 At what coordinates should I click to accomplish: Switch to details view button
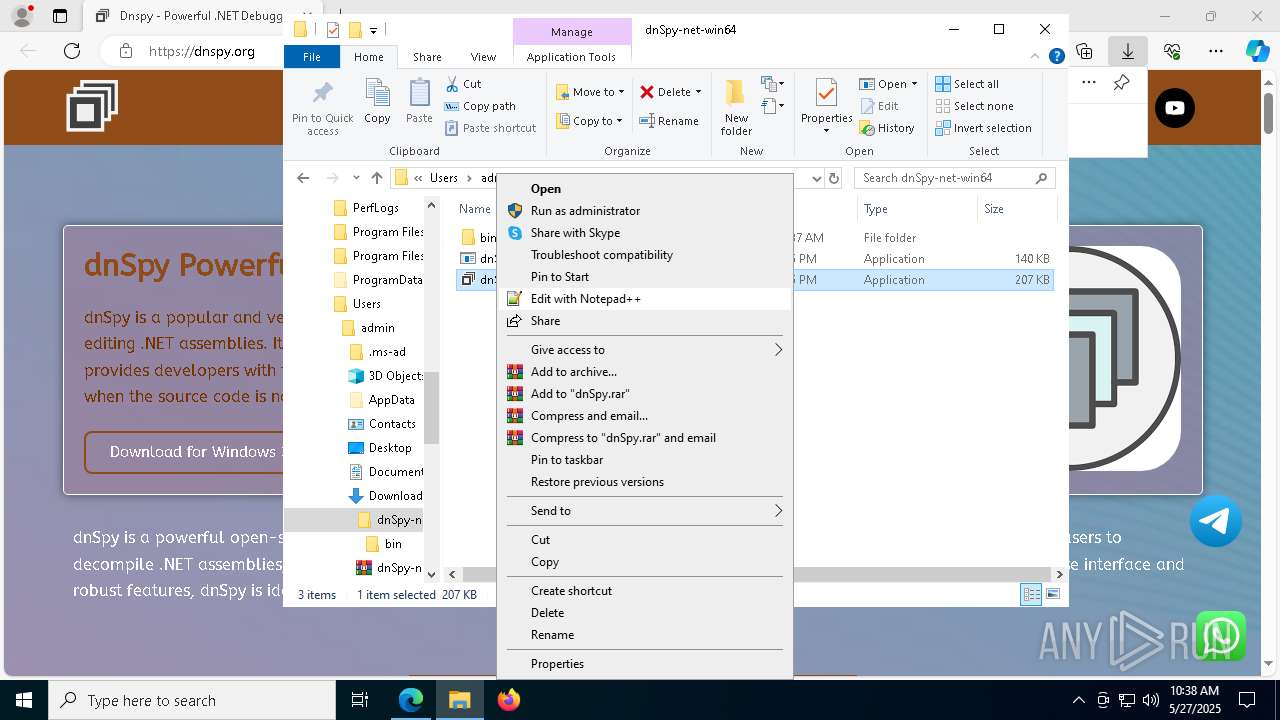(1031, 594)
